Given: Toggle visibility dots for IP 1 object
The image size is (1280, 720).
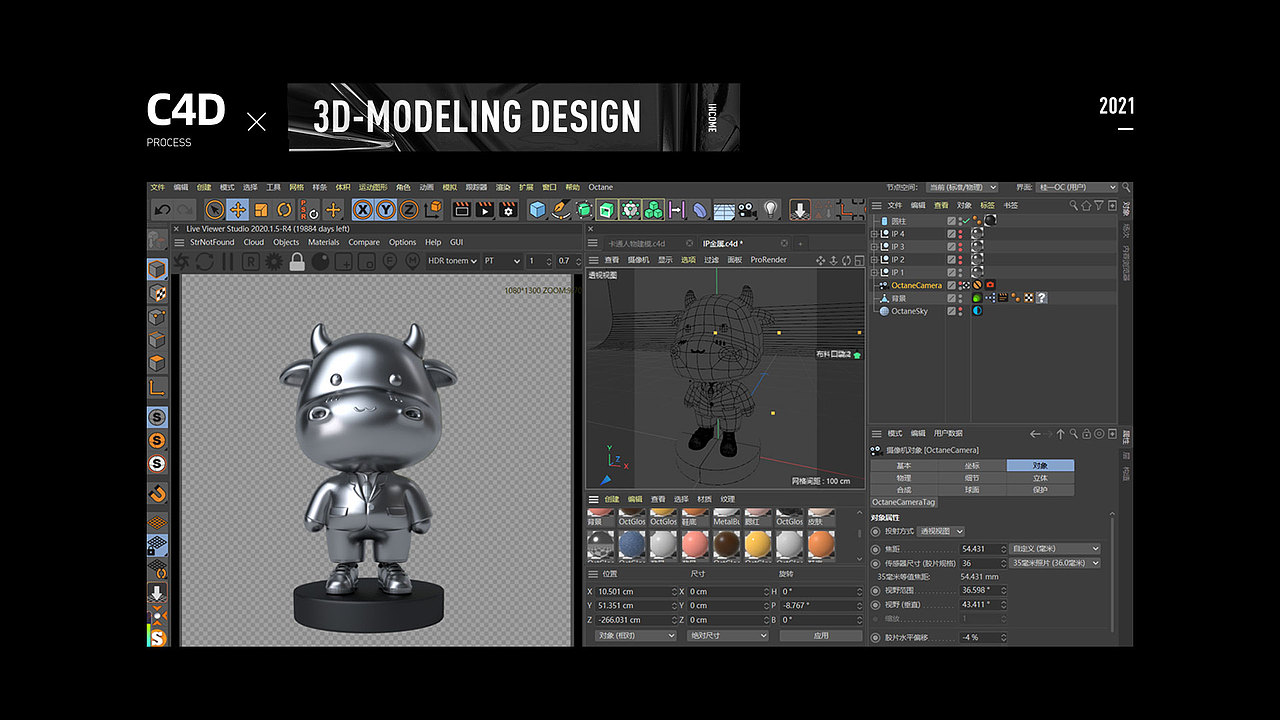Looking at the screenshot, I should (x=962, y=272).
